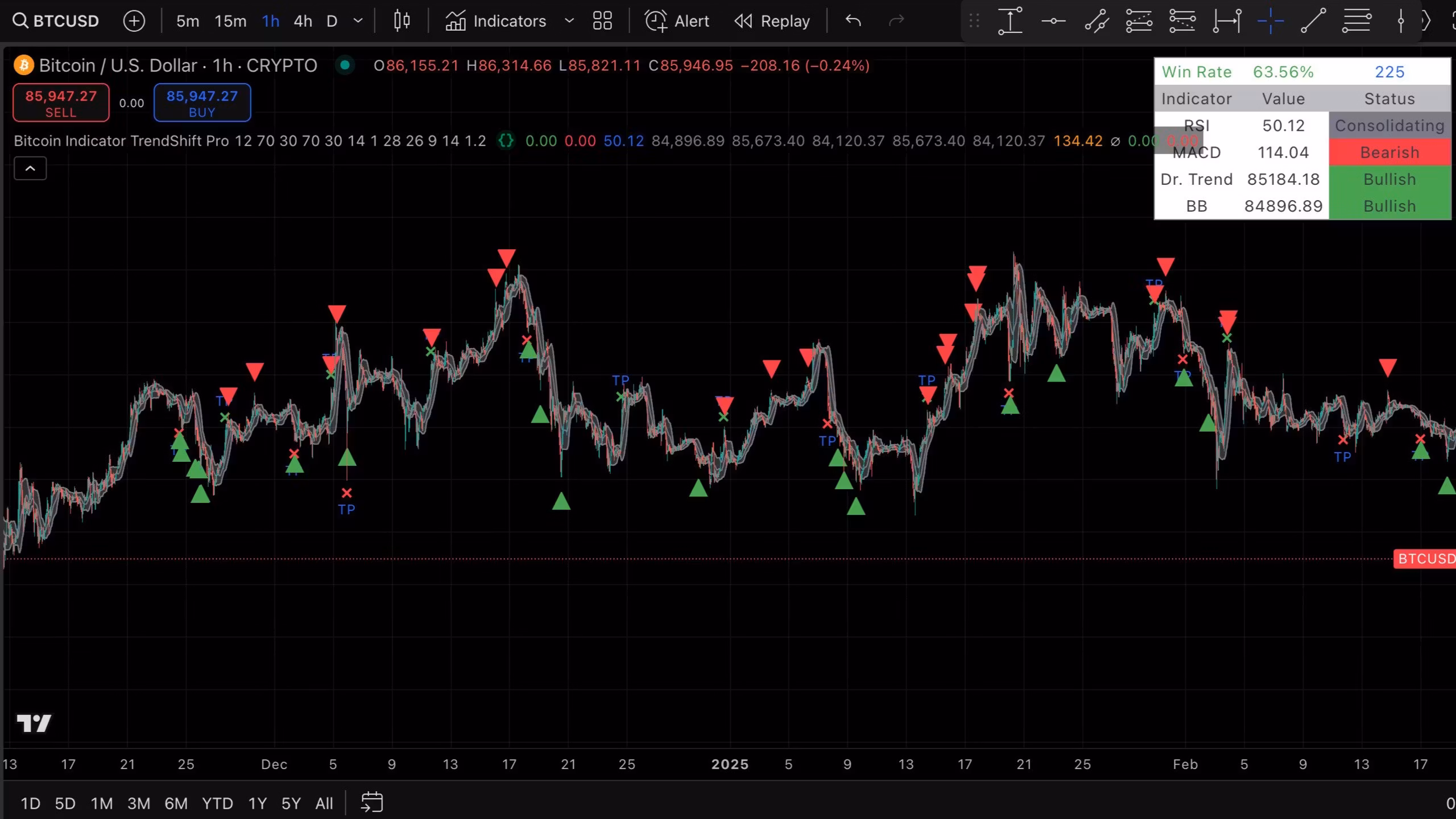
Task: Click the undo arrow
Action: tap(853, 21)
